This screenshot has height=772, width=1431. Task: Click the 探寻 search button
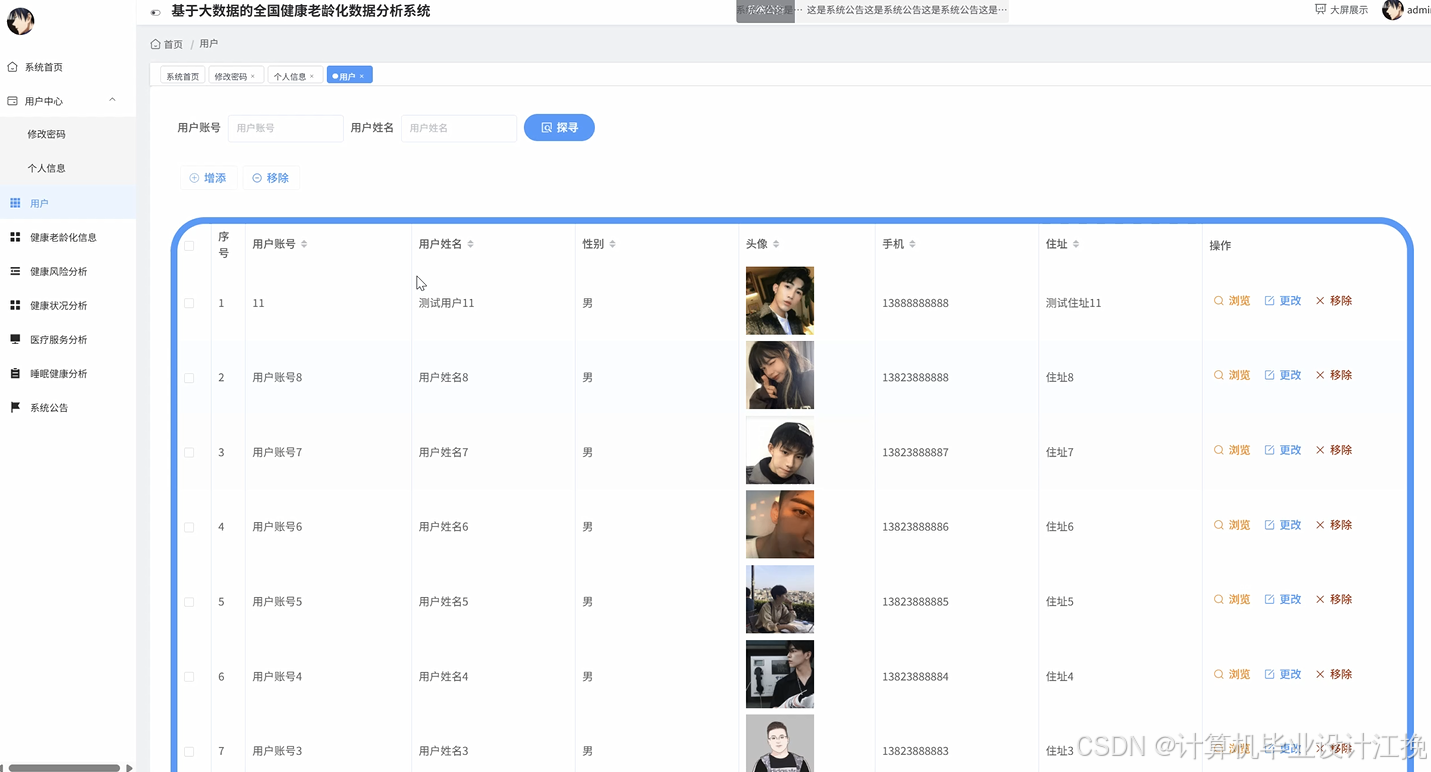(559, 128)
